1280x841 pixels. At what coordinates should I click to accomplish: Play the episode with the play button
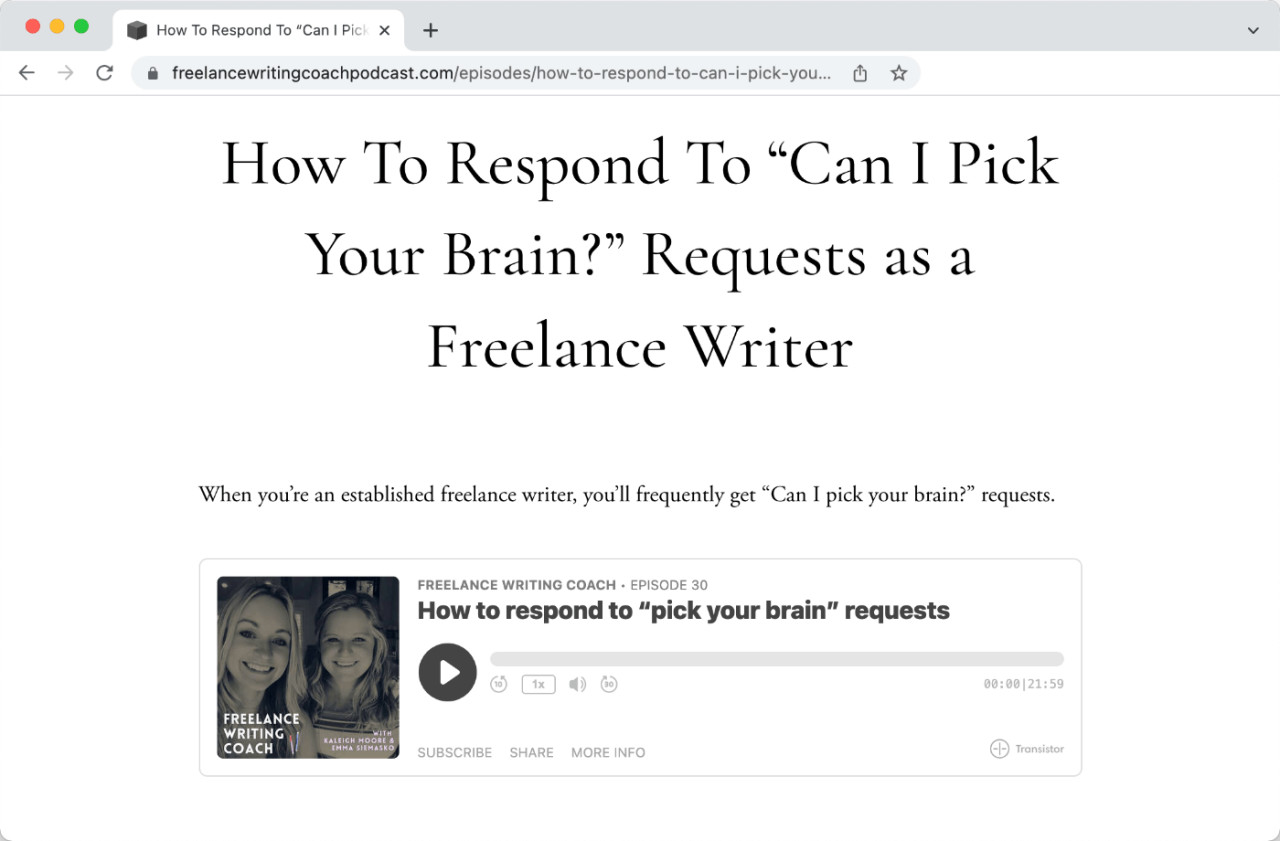coord(447,672)
